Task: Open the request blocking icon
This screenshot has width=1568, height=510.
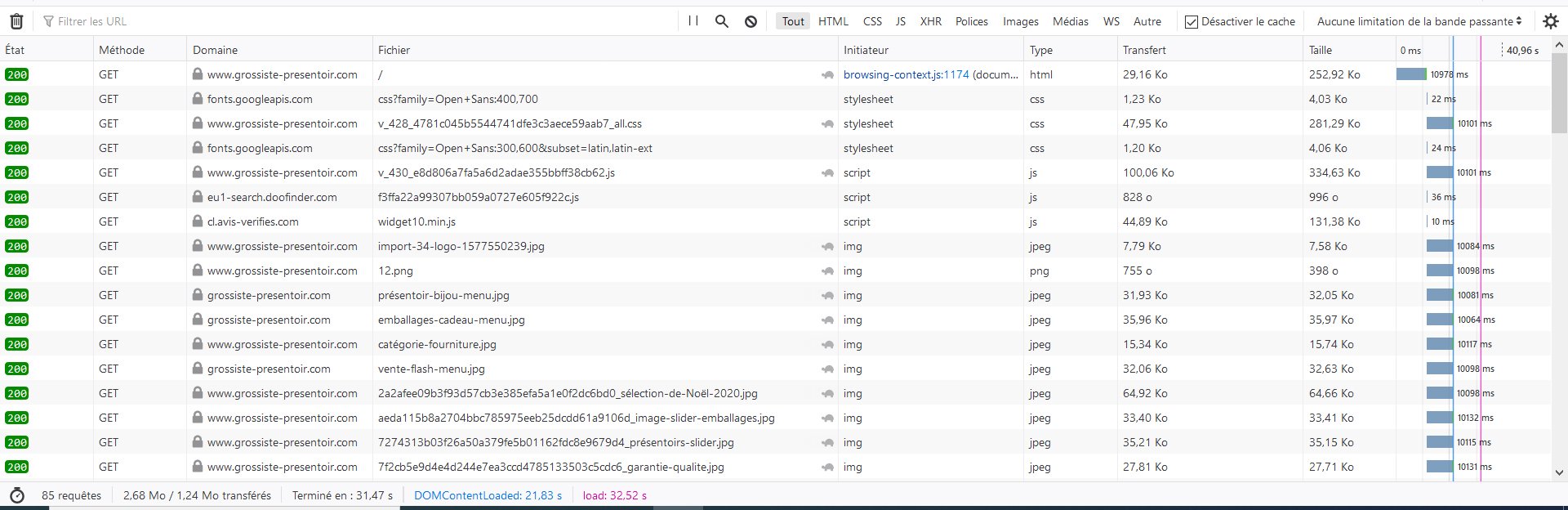Action: [751, 21]
